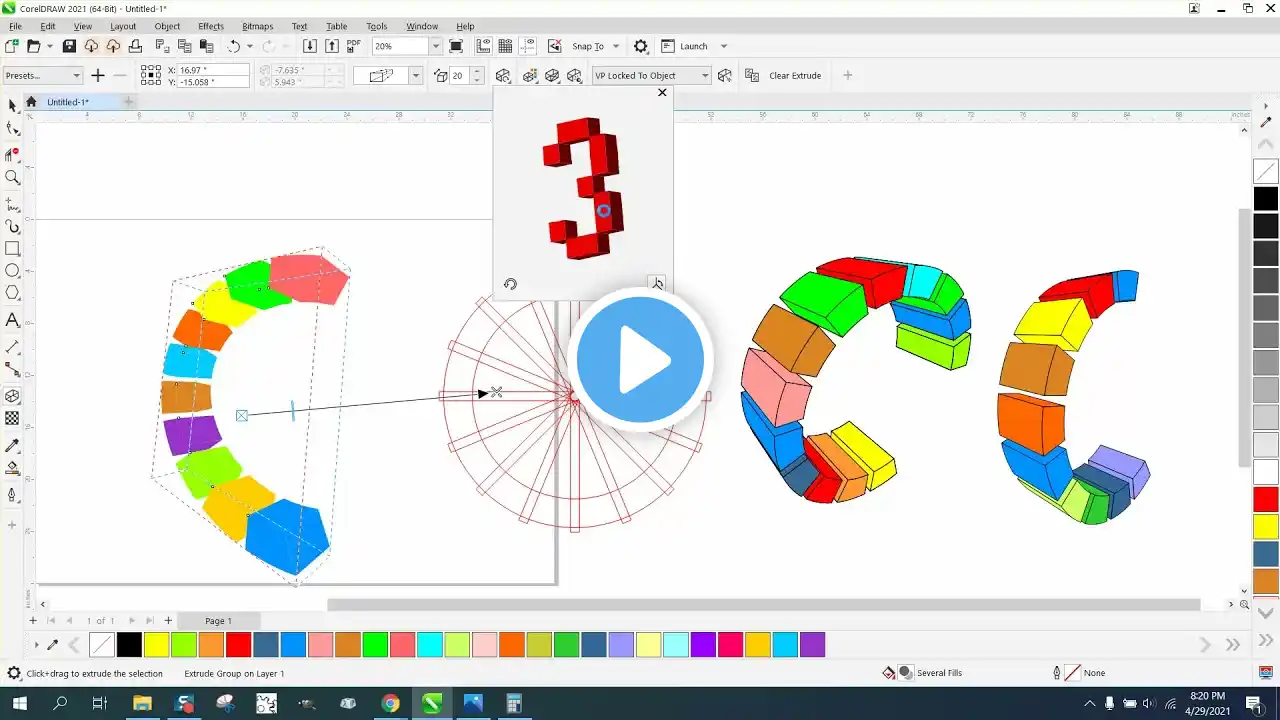Viewport: 1280px width, 720px height.
Task: Toggle Show Guidelines in the toolbar
Action: [x=528, y=46]
